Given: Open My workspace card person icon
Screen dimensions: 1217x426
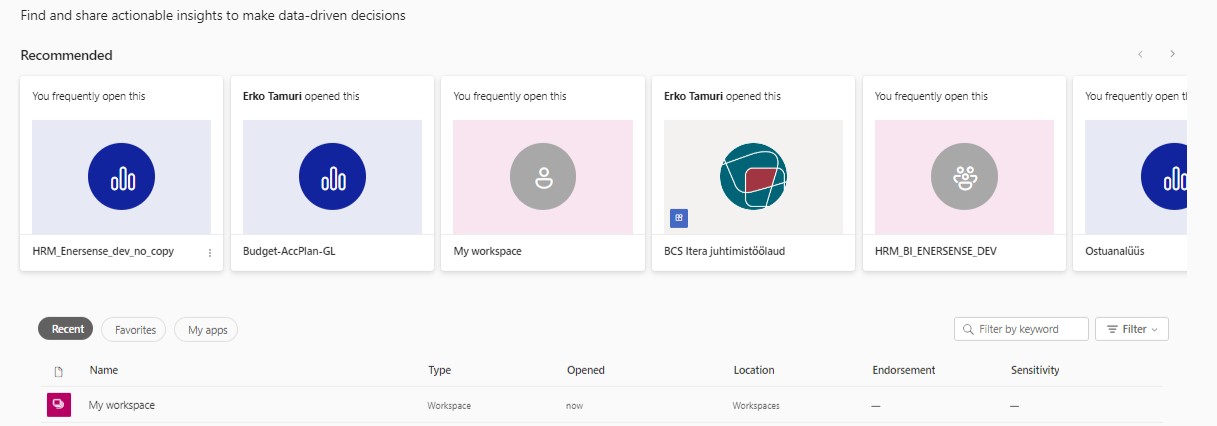Looking at the screenshot, I should [x=543, y=178].
